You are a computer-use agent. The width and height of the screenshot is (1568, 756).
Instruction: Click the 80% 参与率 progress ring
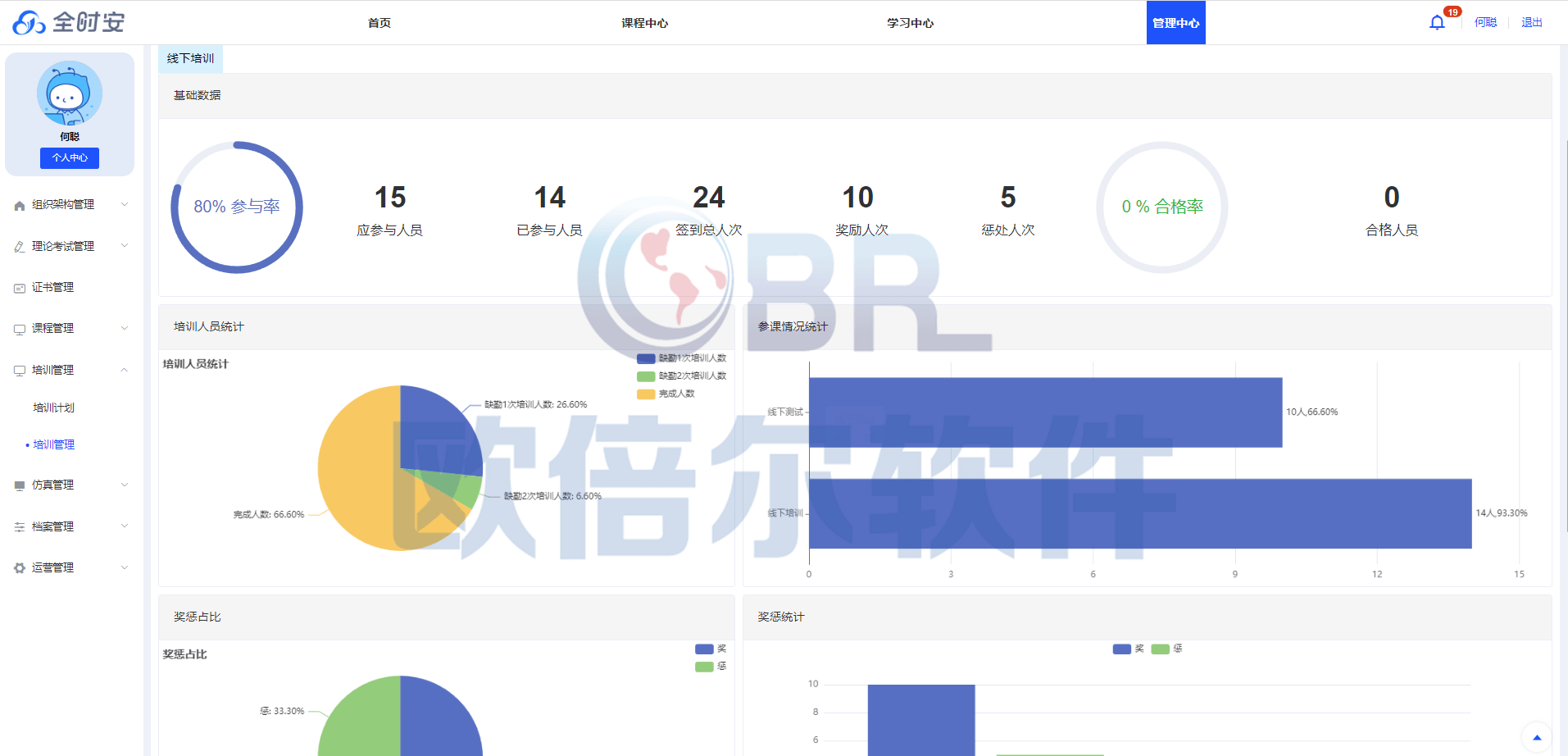[x=237, y=207]
